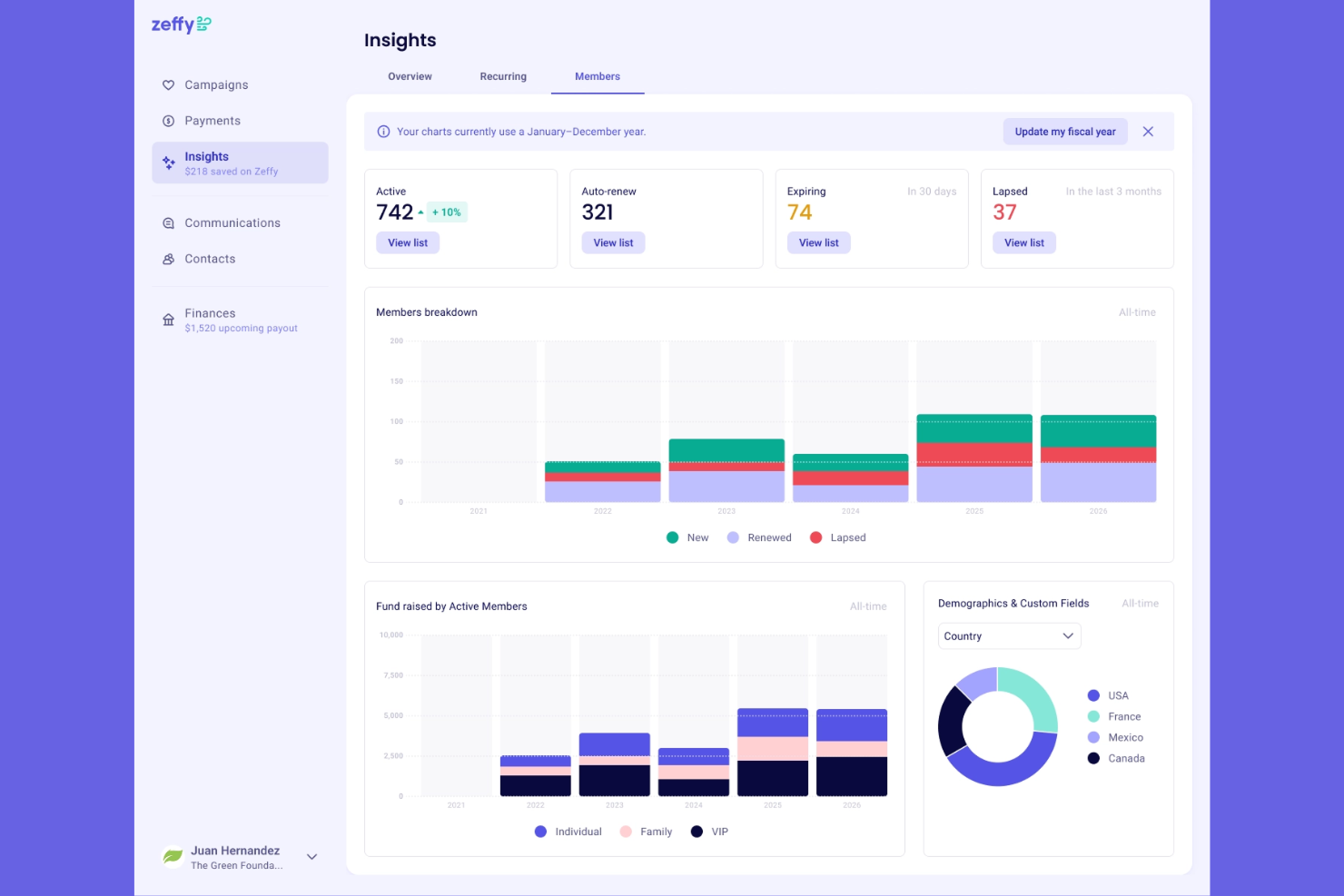Image resolution: width=1344 pixels, height=896 pixels.
Task: Click the green up-arrow next to 742
Action: [420, 212]
